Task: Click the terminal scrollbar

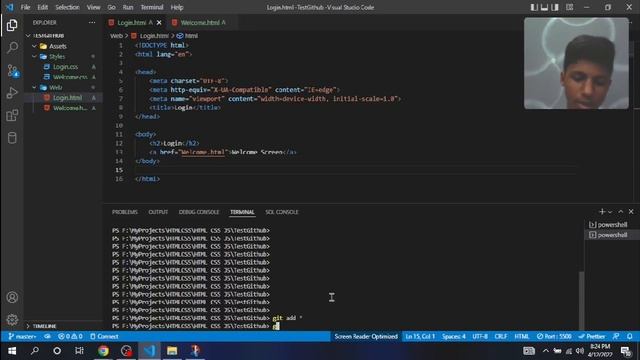Action: click(x=582, y=300)
